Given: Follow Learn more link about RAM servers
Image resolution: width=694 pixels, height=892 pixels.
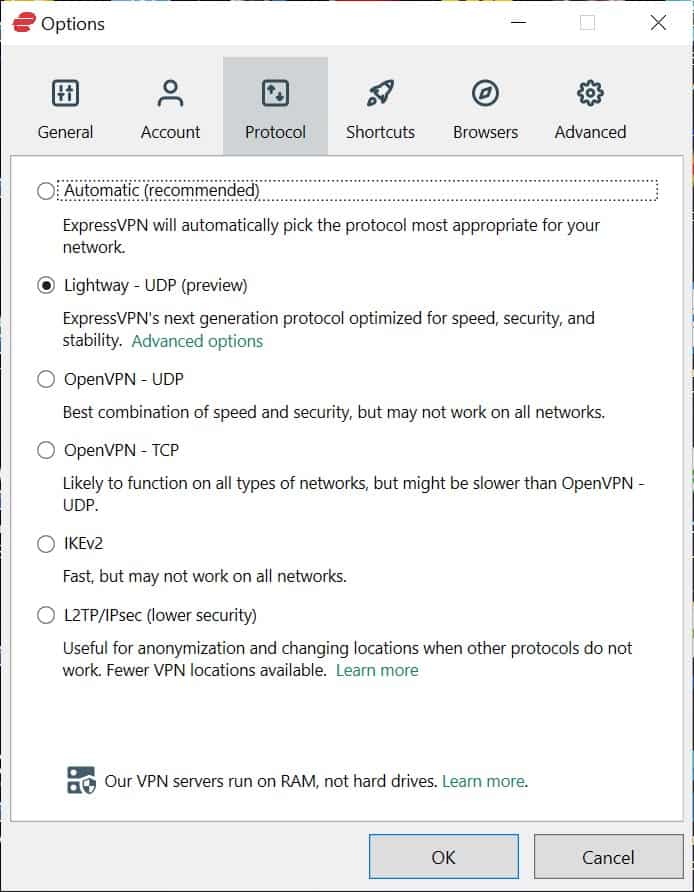Looking at the screenshot, I should point(484,781).
